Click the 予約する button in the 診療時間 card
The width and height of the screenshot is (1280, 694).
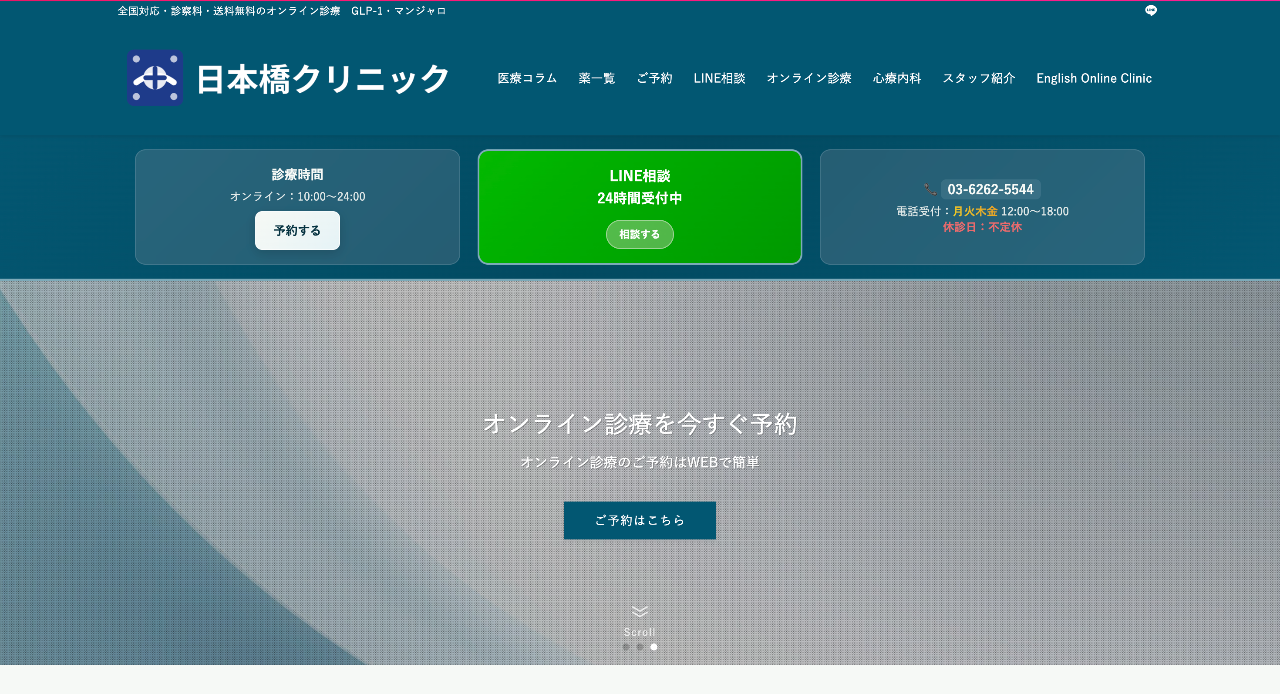(297, 230)
